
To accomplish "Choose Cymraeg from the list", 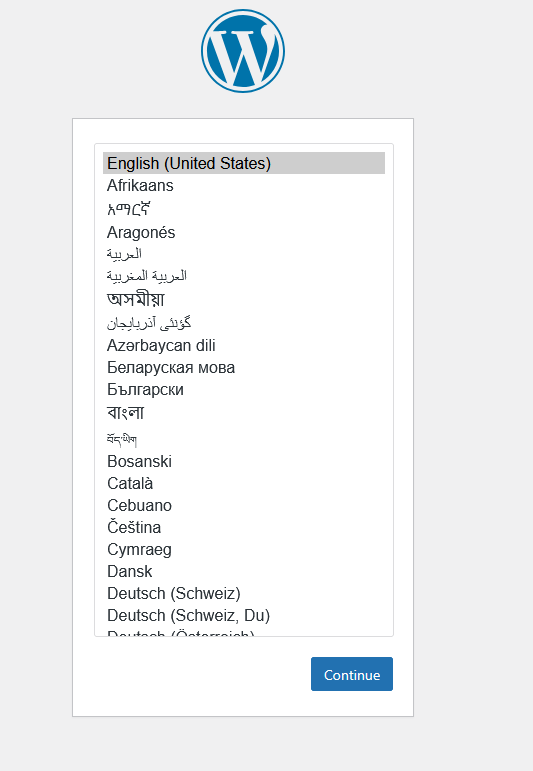I will (244, 549).
